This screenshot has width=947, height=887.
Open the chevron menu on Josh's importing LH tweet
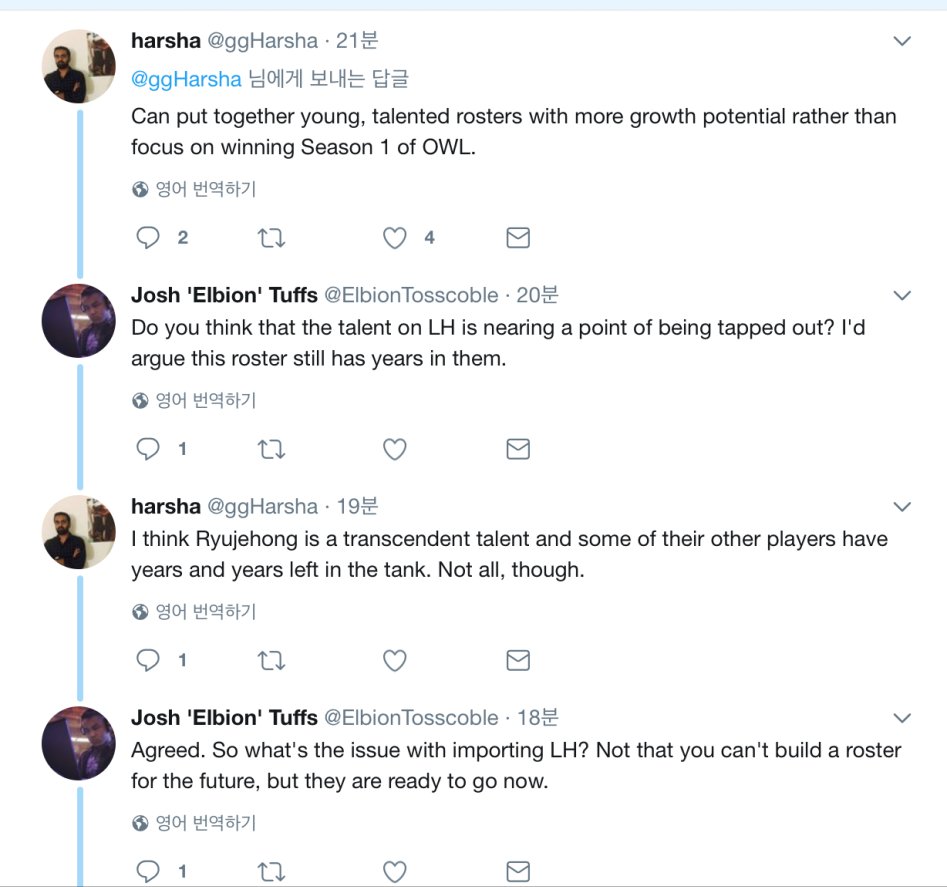(x=902, y=719)
